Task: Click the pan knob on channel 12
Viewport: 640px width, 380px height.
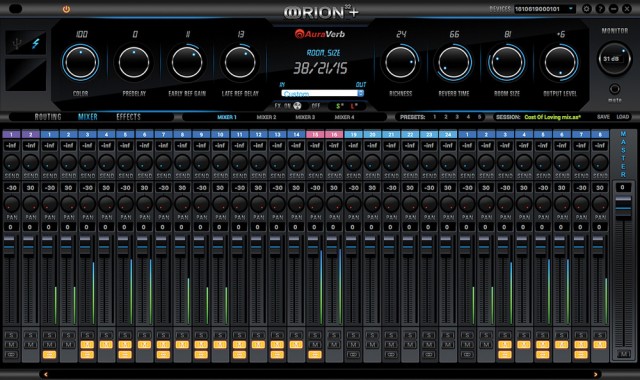Action: click(x=258, y=204)
